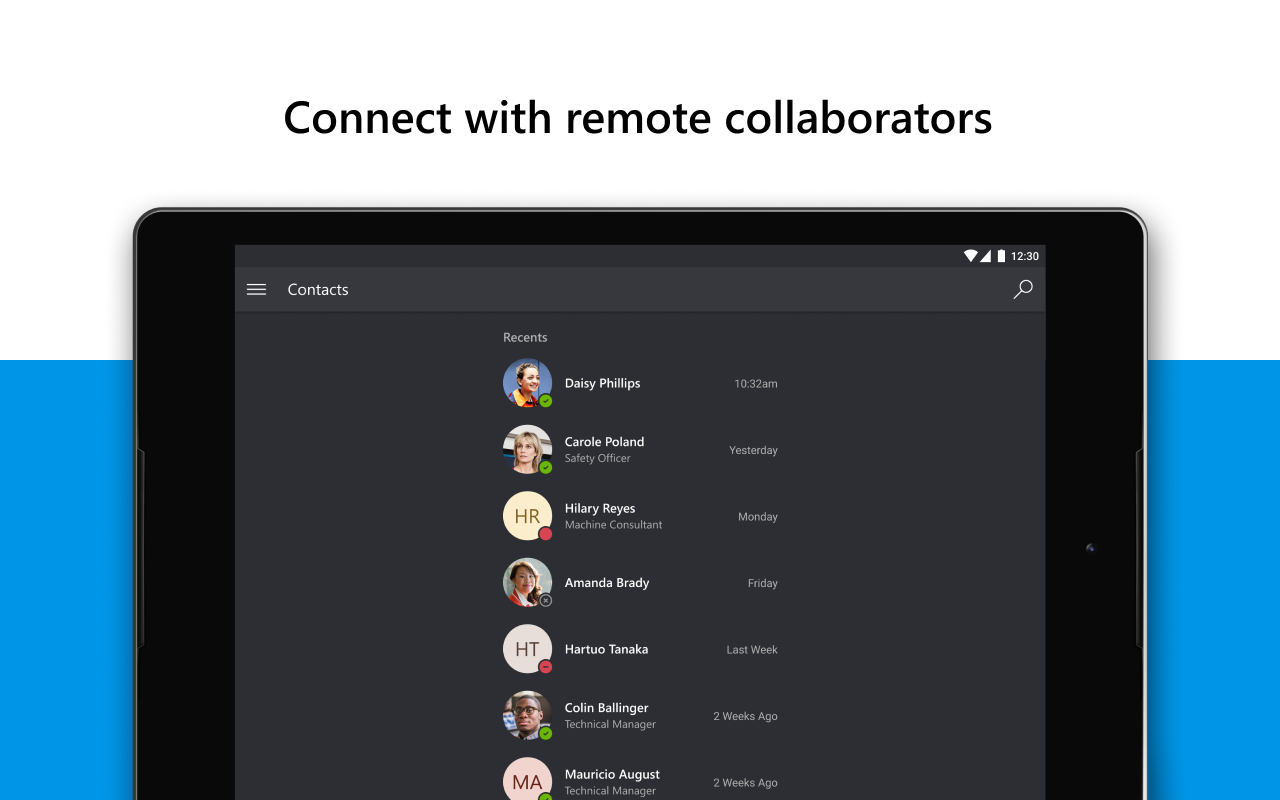
Task: Click the Safety Officer subtitle
Action: [x=597, y=458]
